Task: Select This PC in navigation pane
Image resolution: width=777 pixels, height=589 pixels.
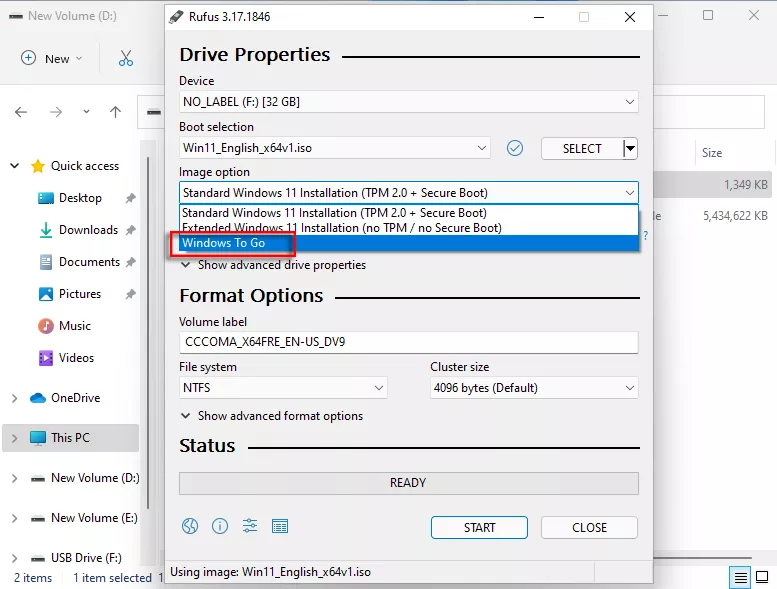Action: click(70, 438)
